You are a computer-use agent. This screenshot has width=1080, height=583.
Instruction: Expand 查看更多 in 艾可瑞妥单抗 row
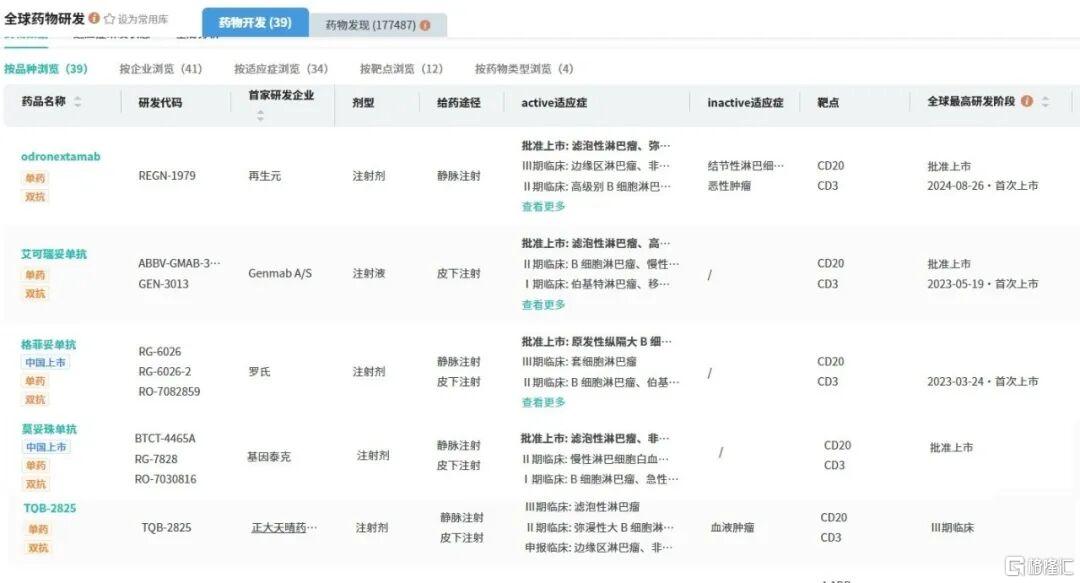point(543,304)
